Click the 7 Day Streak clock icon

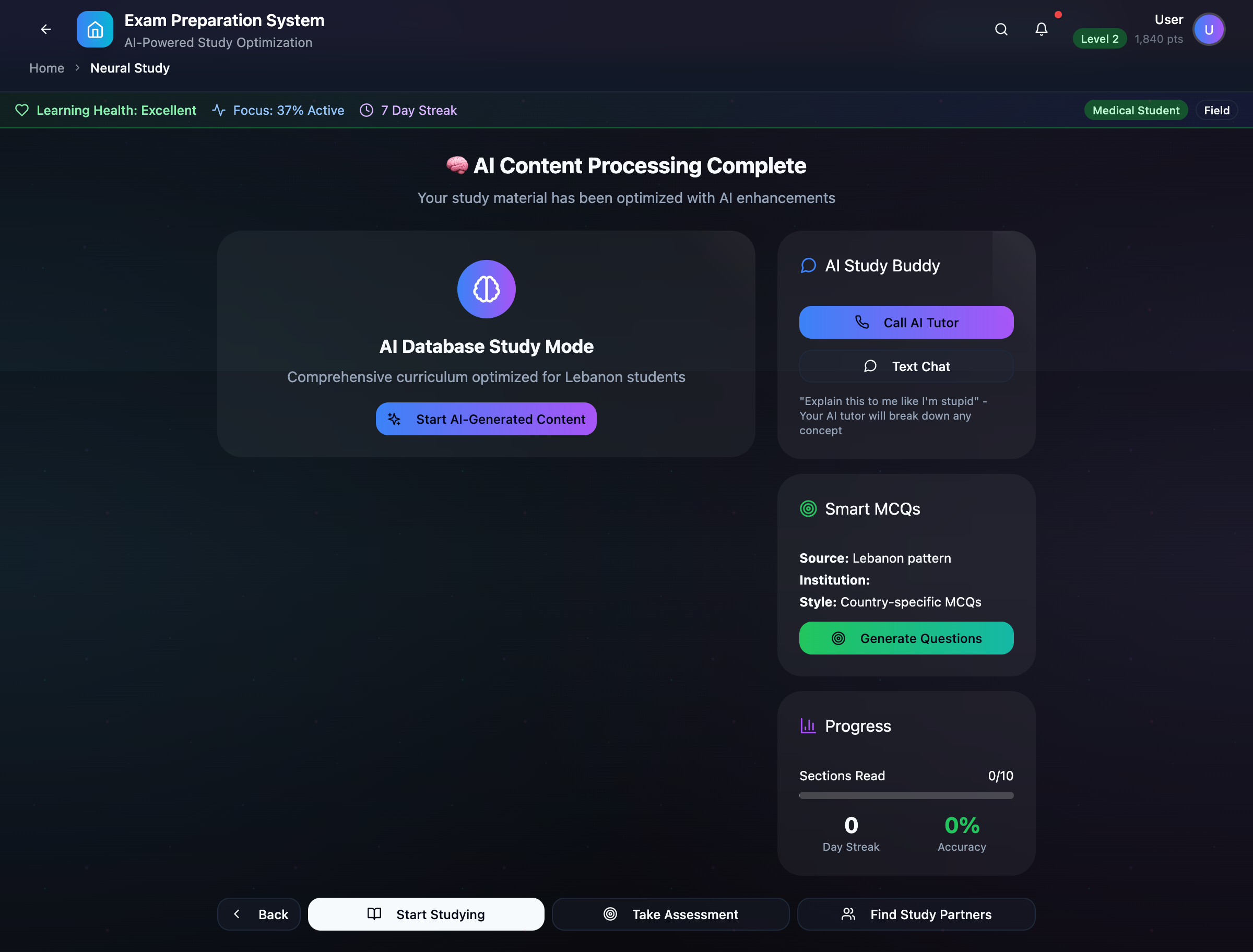click(366, 110)
